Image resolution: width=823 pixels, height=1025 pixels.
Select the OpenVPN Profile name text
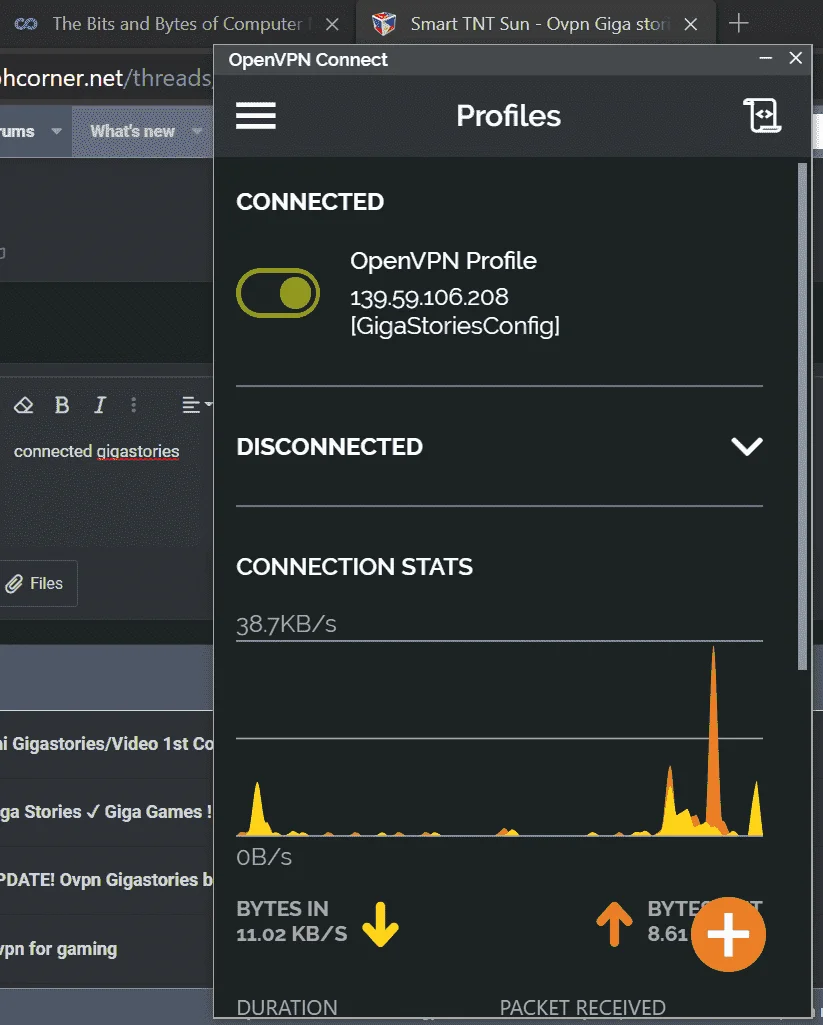click(443, 261)
